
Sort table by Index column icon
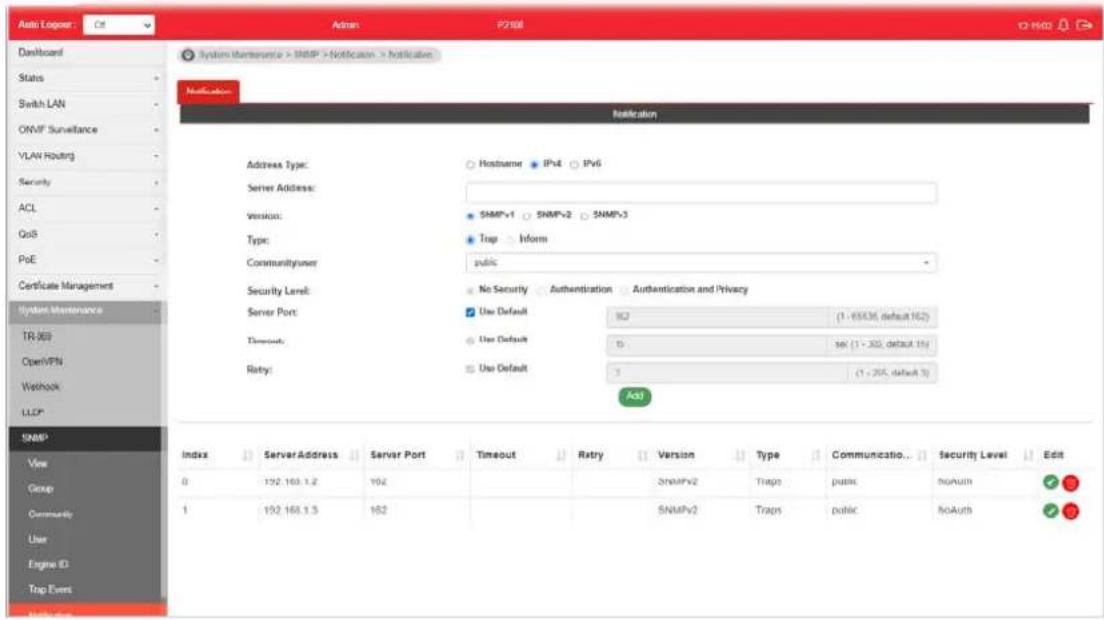tap(247, 455)
